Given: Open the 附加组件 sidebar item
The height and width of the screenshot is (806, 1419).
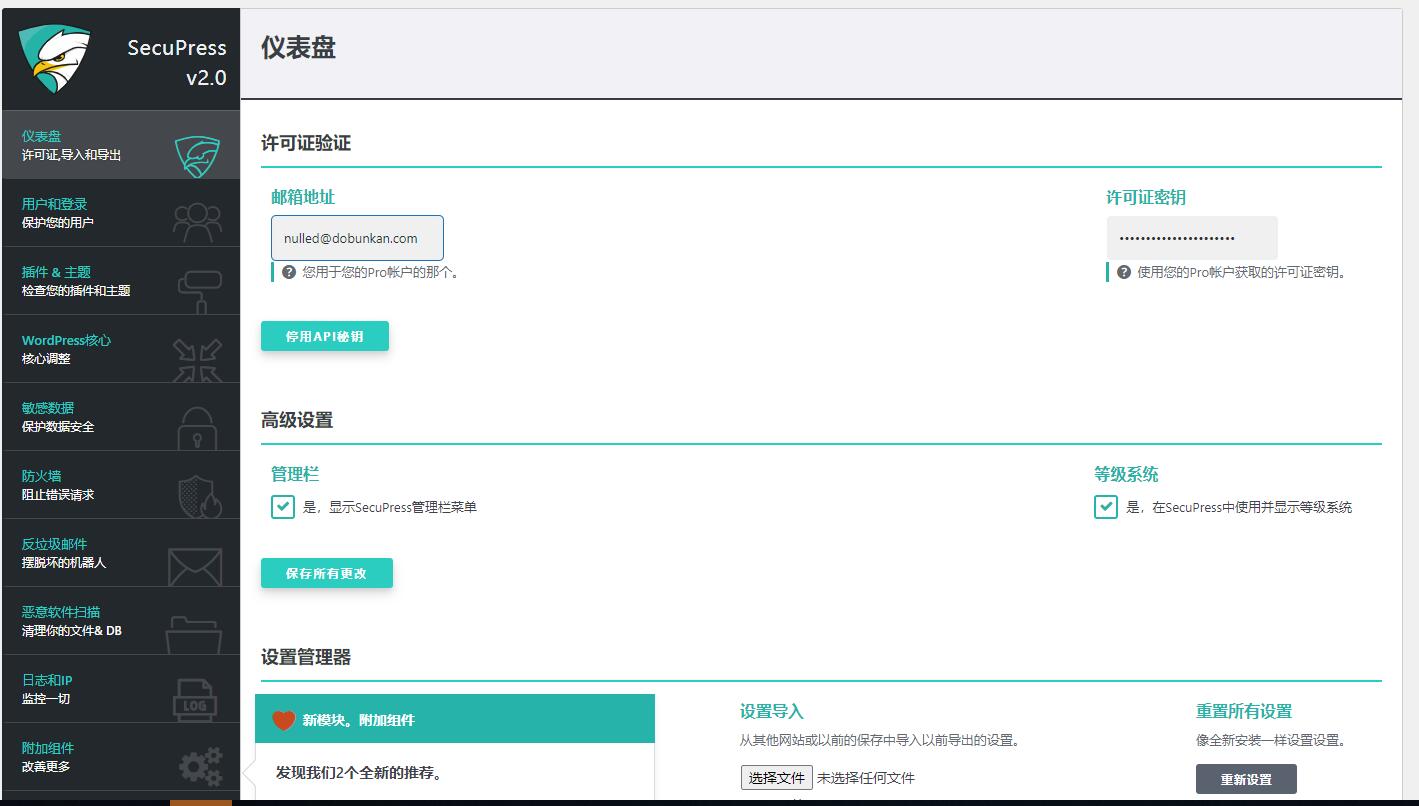Looking at the screenshot, I should pyautogui.click(x=121, y=757).
